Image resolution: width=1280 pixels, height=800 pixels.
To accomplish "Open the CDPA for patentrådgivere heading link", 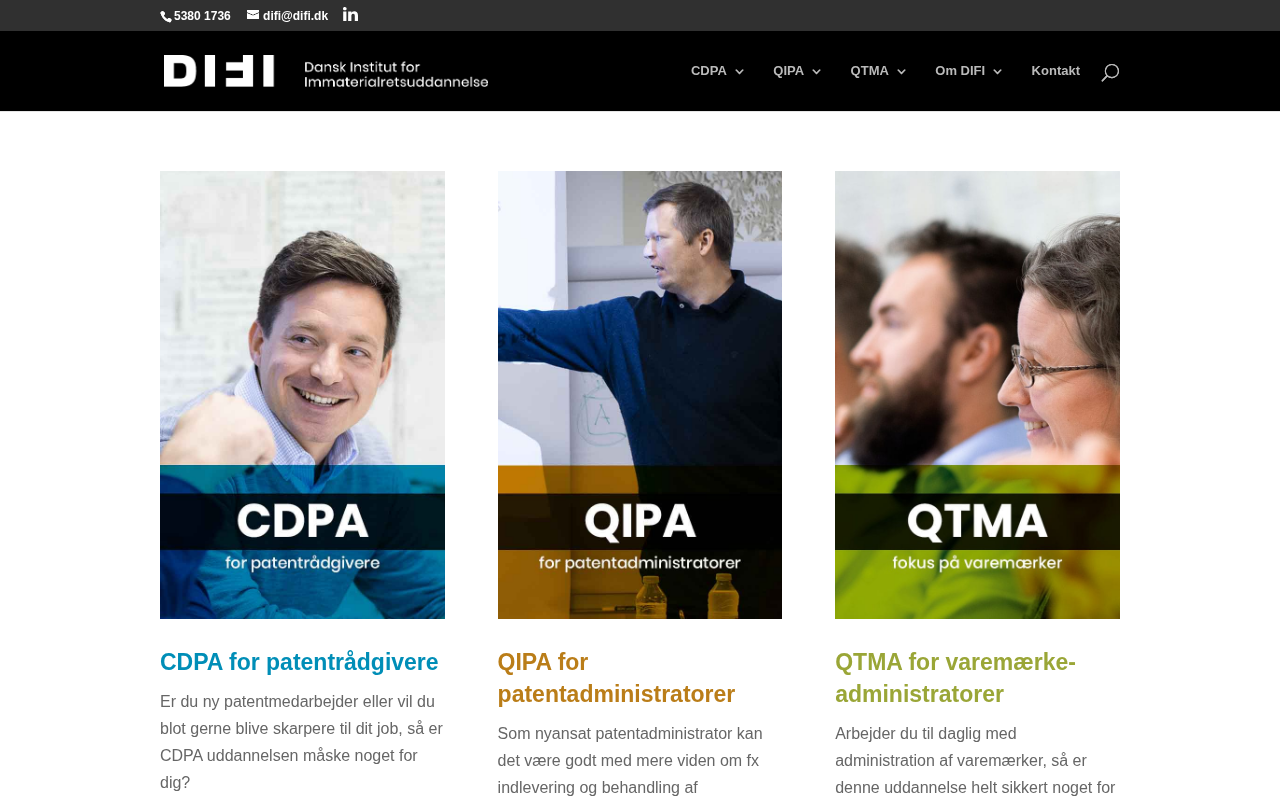I will click(299, 662).
